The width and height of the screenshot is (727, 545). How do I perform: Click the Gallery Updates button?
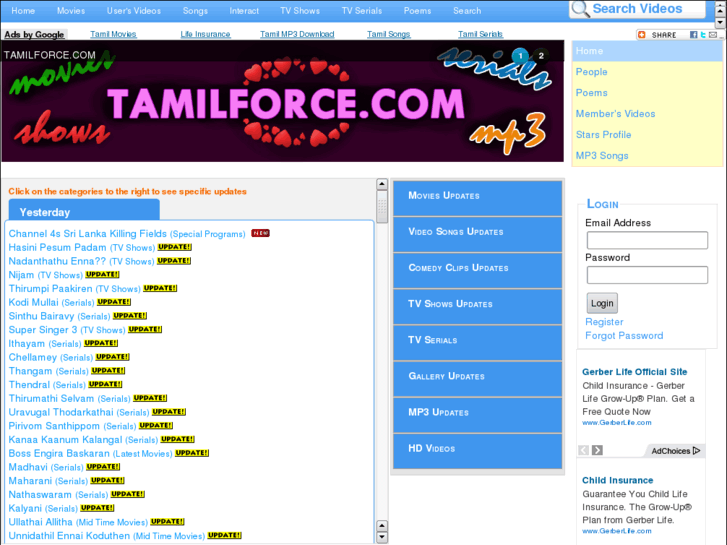click(478, 379)
